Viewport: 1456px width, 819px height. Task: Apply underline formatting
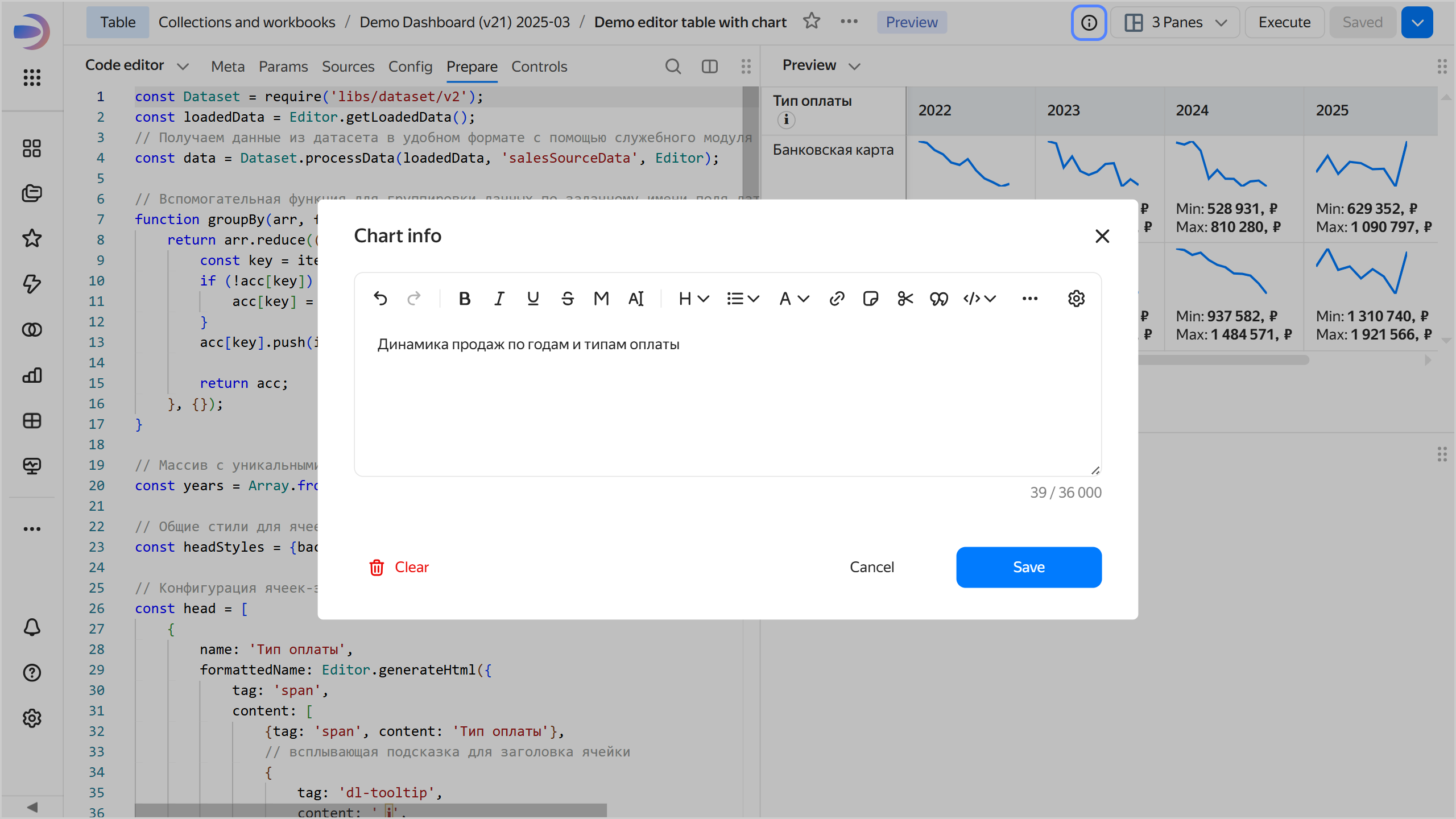[533, 299]
